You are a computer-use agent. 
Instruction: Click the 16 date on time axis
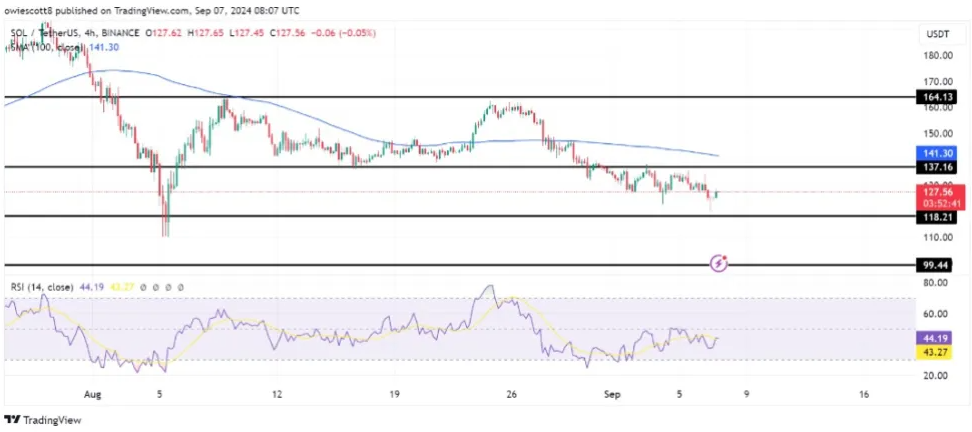tap(863, 394)
